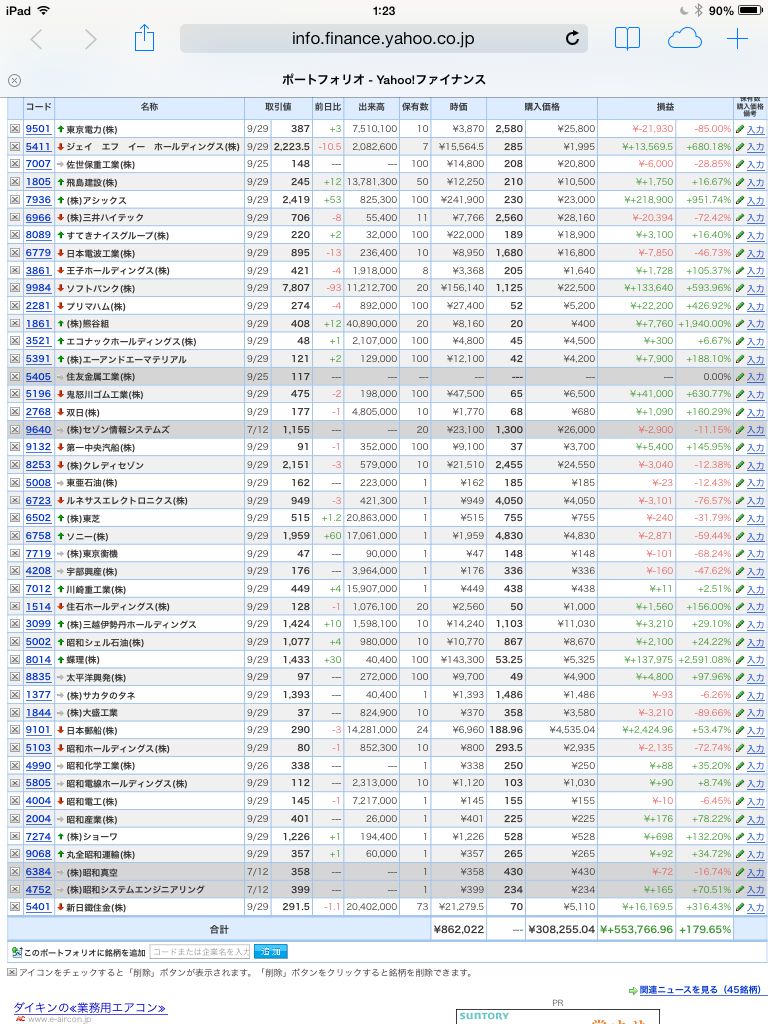Click pencil edit icon for row 5103
This screenshot has height=1024, width=768.
click(x=740, y=748)
